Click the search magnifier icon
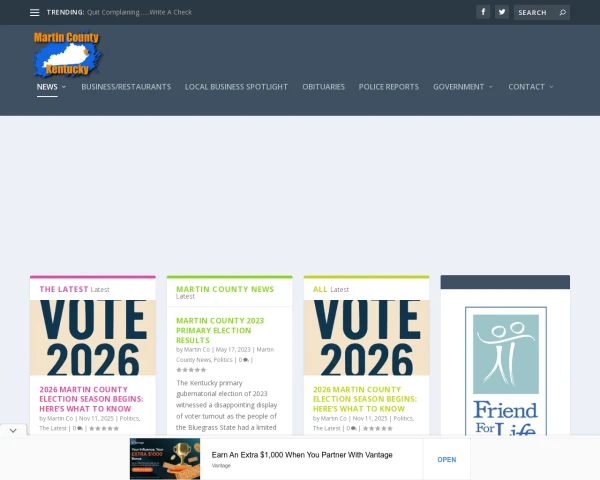The image size is (600, 480). (562, 13)
